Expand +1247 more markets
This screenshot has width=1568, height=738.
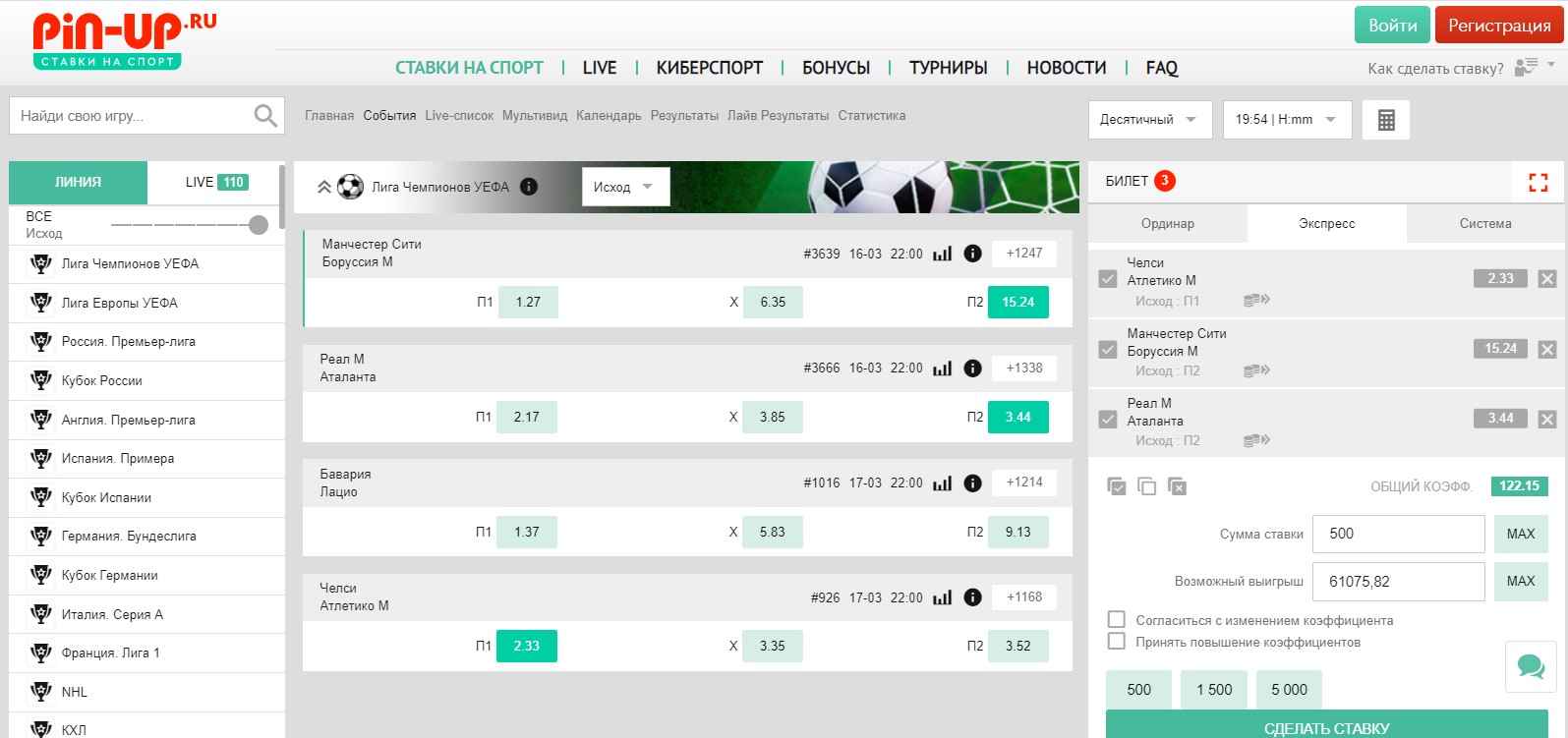pos(1024,254)
